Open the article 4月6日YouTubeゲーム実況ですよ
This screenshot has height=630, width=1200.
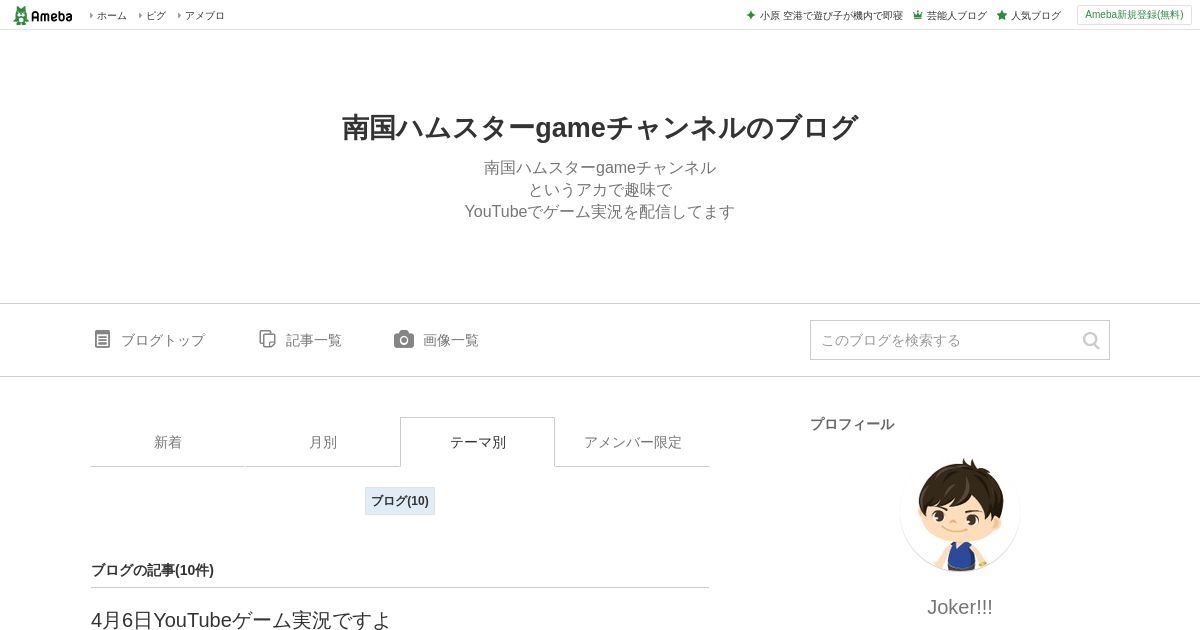(241, 620)
